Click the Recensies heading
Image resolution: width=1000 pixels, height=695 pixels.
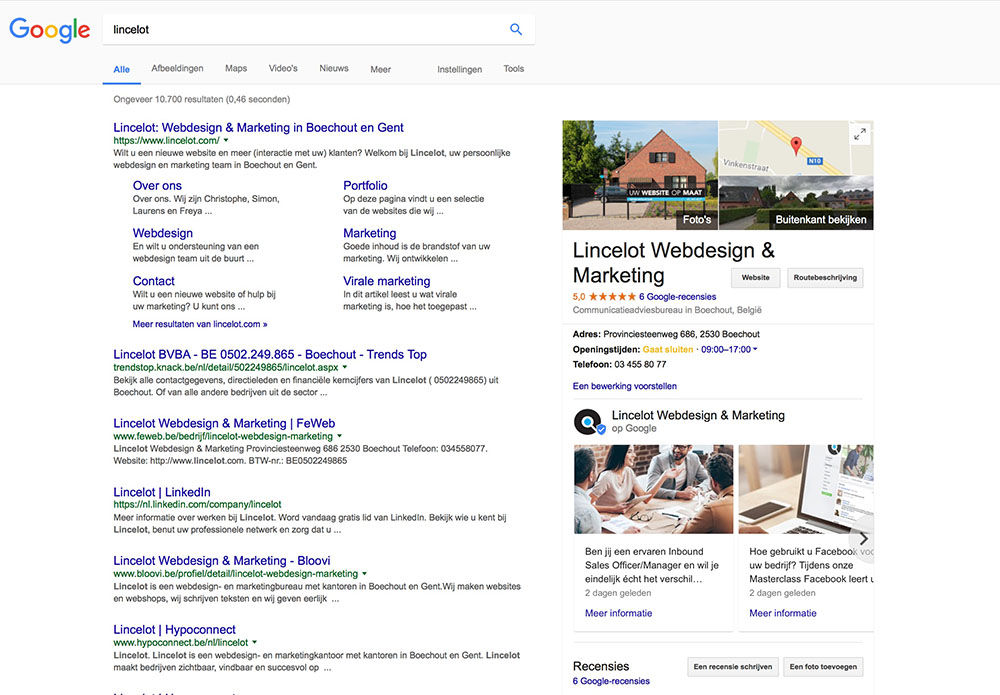[x=601, y=666]
